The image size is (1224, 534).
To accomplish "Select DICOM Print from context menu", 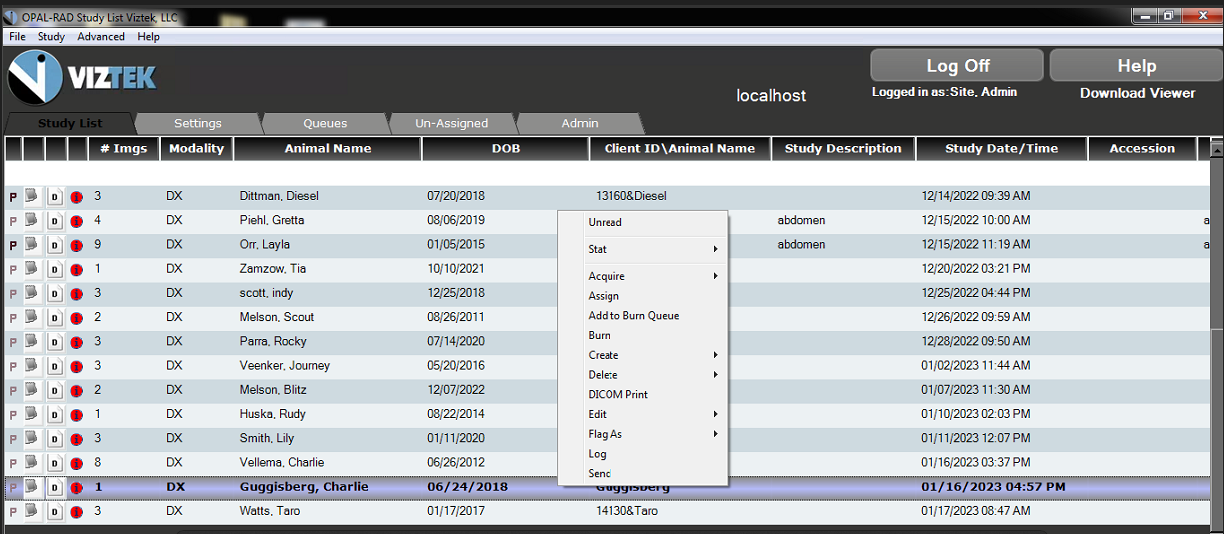I will pyautogui.click(x=618, y=395).
